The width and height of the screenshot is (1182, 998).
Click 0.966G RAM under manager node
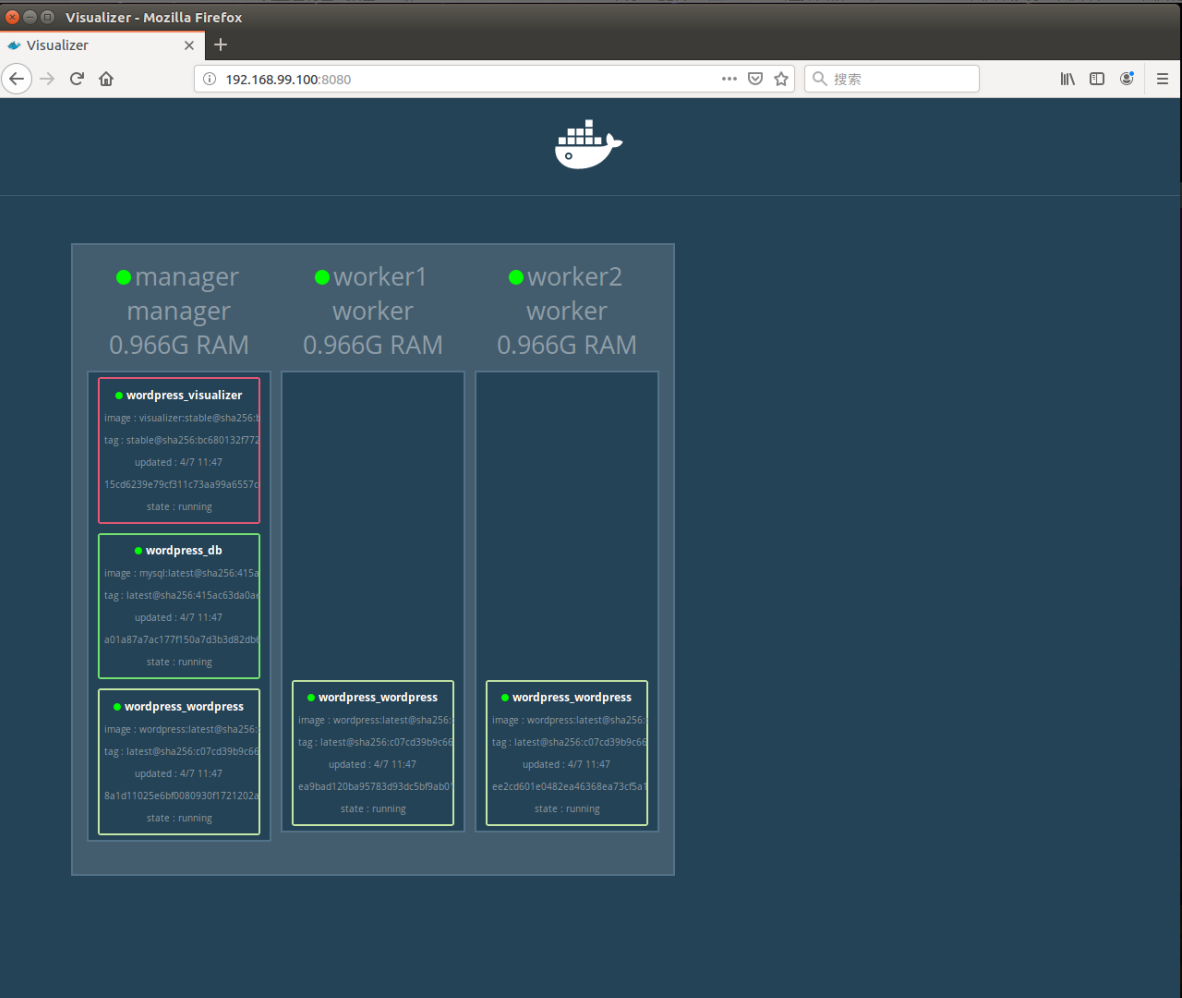pyautogui.click(x=179, y=344)
